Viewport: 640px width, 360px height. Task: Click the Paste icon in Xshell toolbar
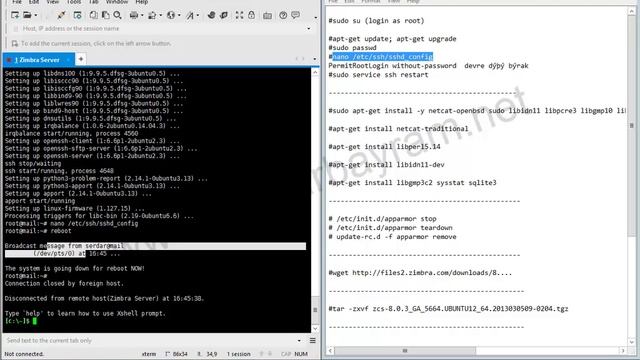105,15
